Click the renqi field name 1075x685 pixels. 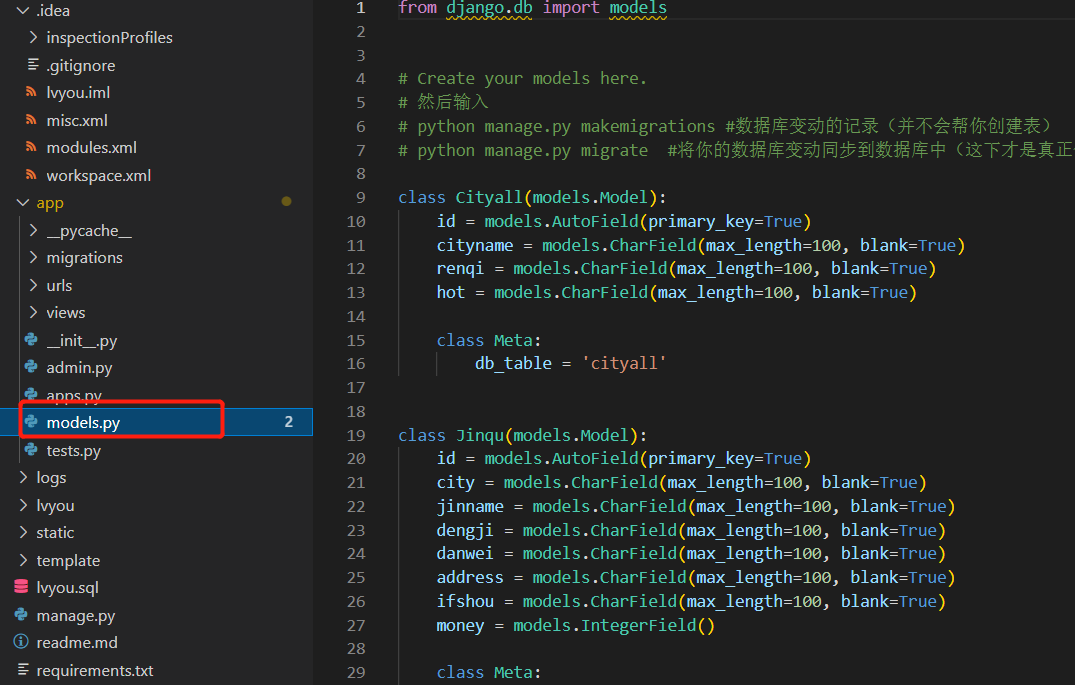click(460, 269)
